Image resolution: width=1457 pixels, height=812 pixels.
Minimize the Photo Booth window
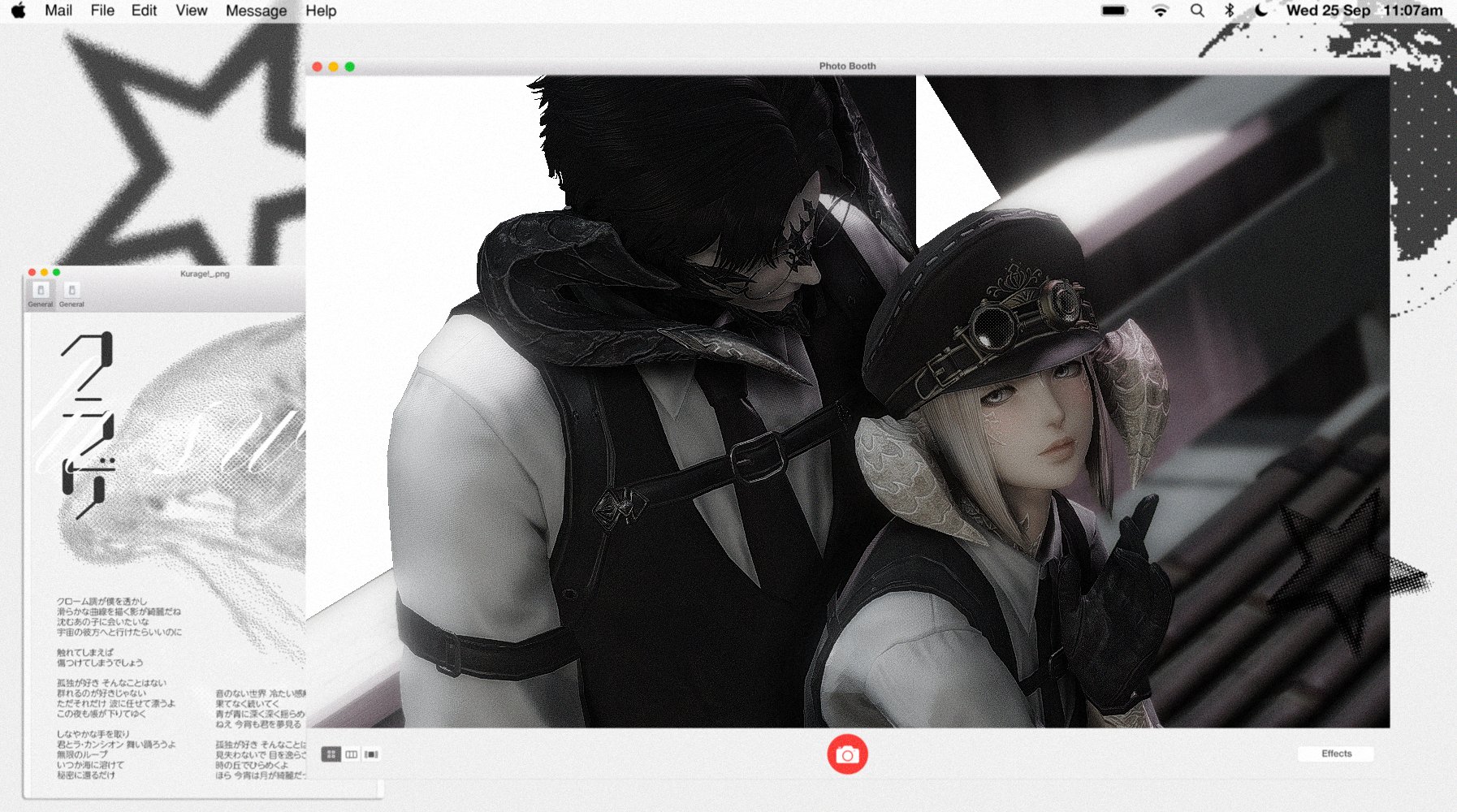coord(333,67)
